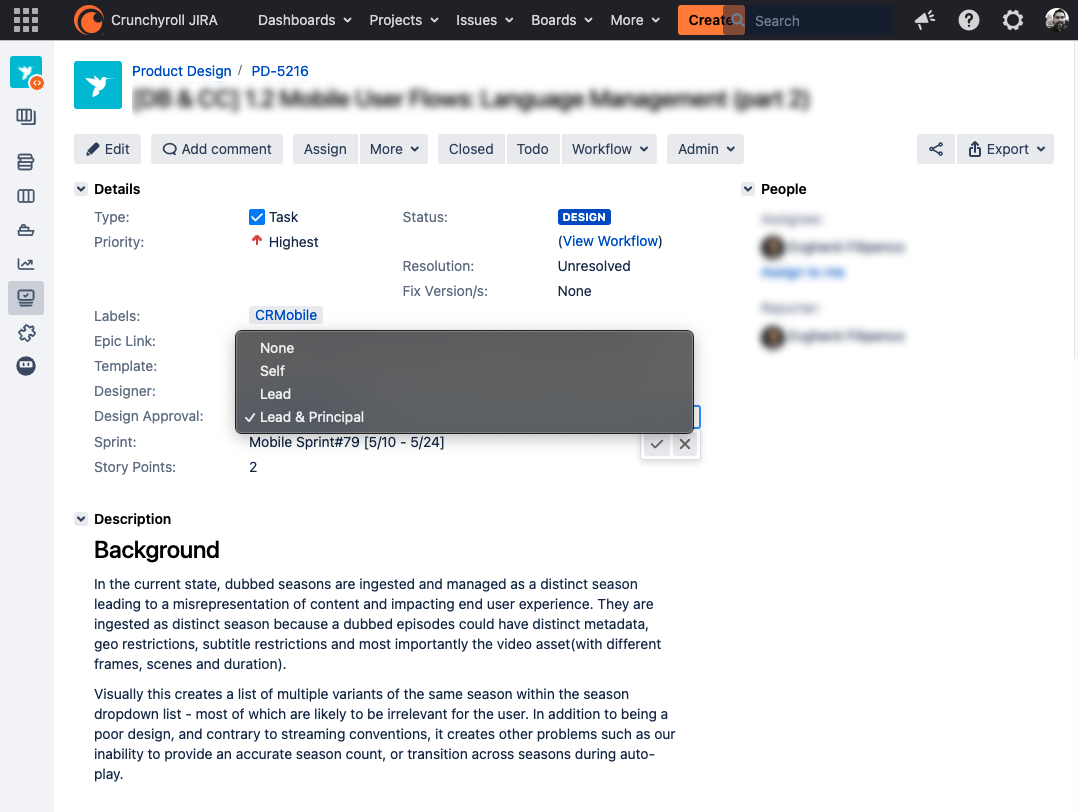Select Lead in Design Approval list

[464, 394]
